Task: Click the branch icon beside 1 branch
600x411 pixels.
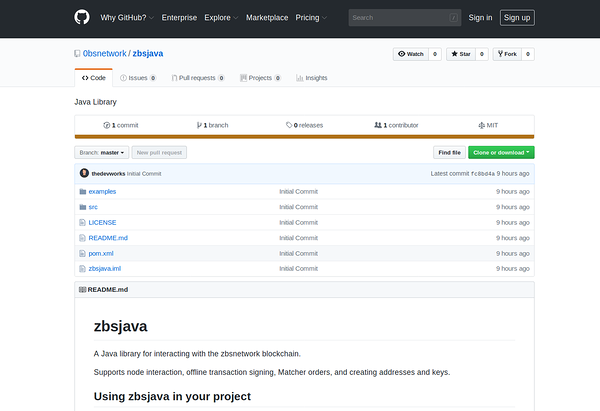Action: pyautogui.click(x=199, y=125)
